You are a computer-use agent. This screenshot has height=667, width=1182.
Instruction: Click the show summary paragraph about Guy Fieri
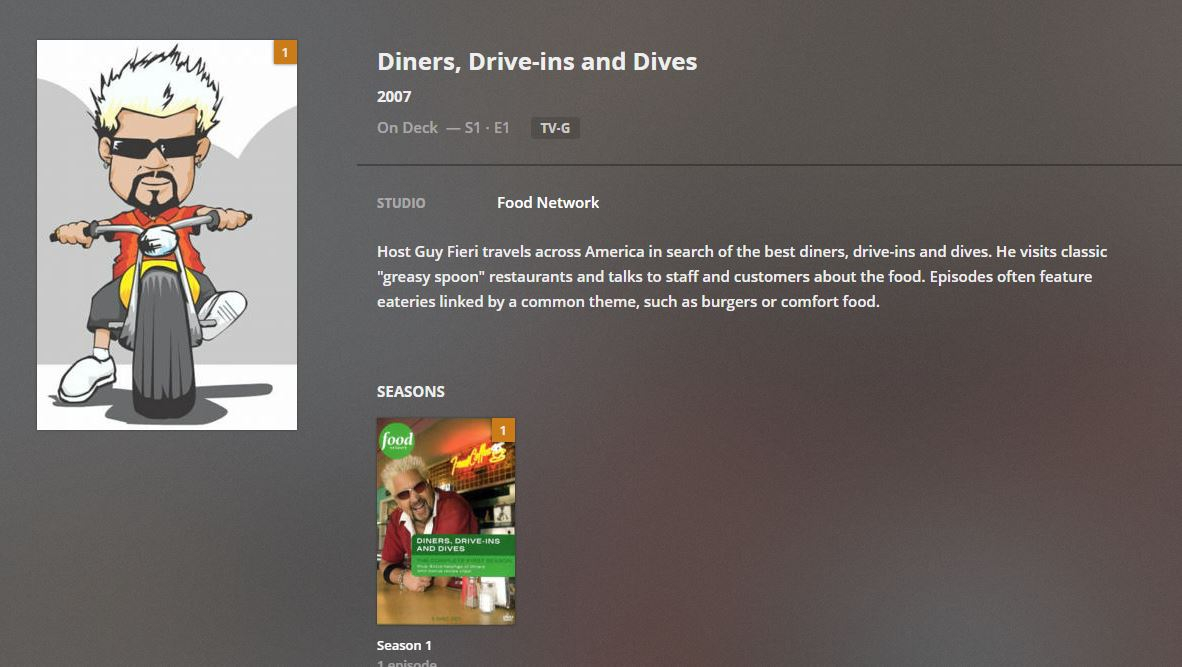tap(743, 277)
